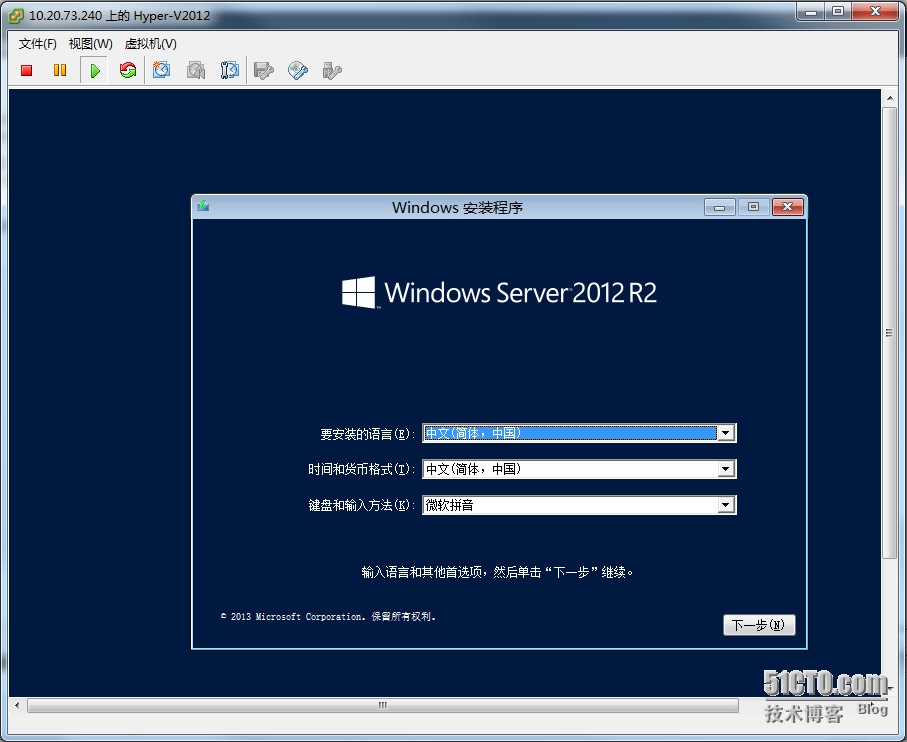Power on VM with green play icon
907x742 pixels.
(x=95, y=71)
